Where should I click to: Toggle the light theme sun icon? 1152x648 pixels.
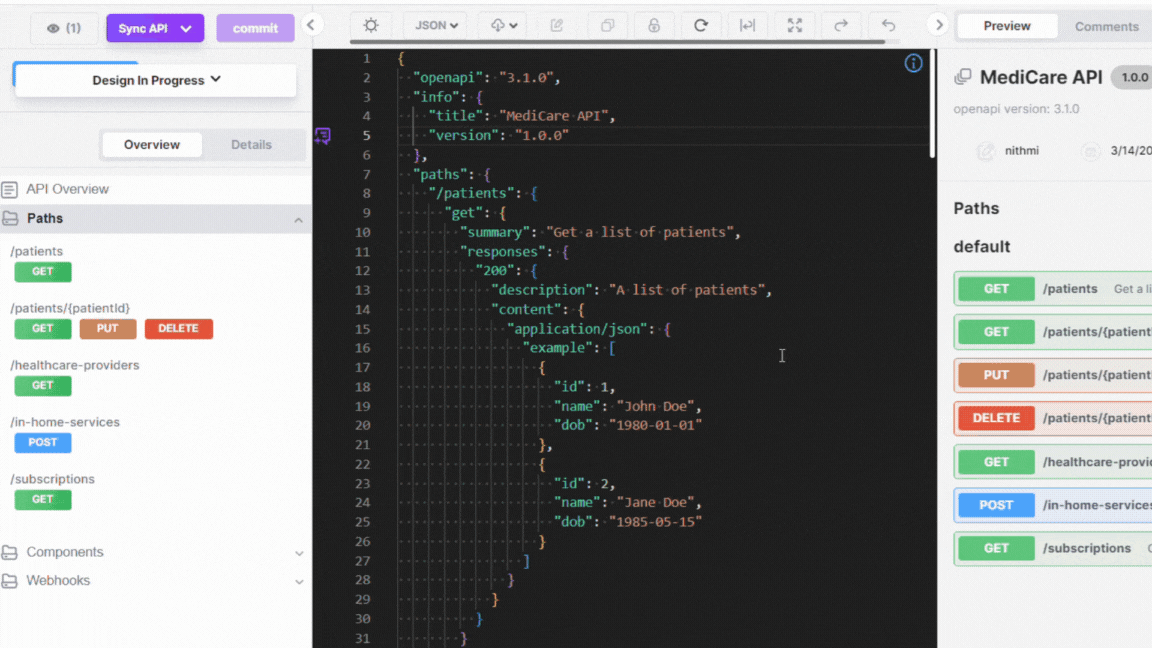[x=371, y=26]
